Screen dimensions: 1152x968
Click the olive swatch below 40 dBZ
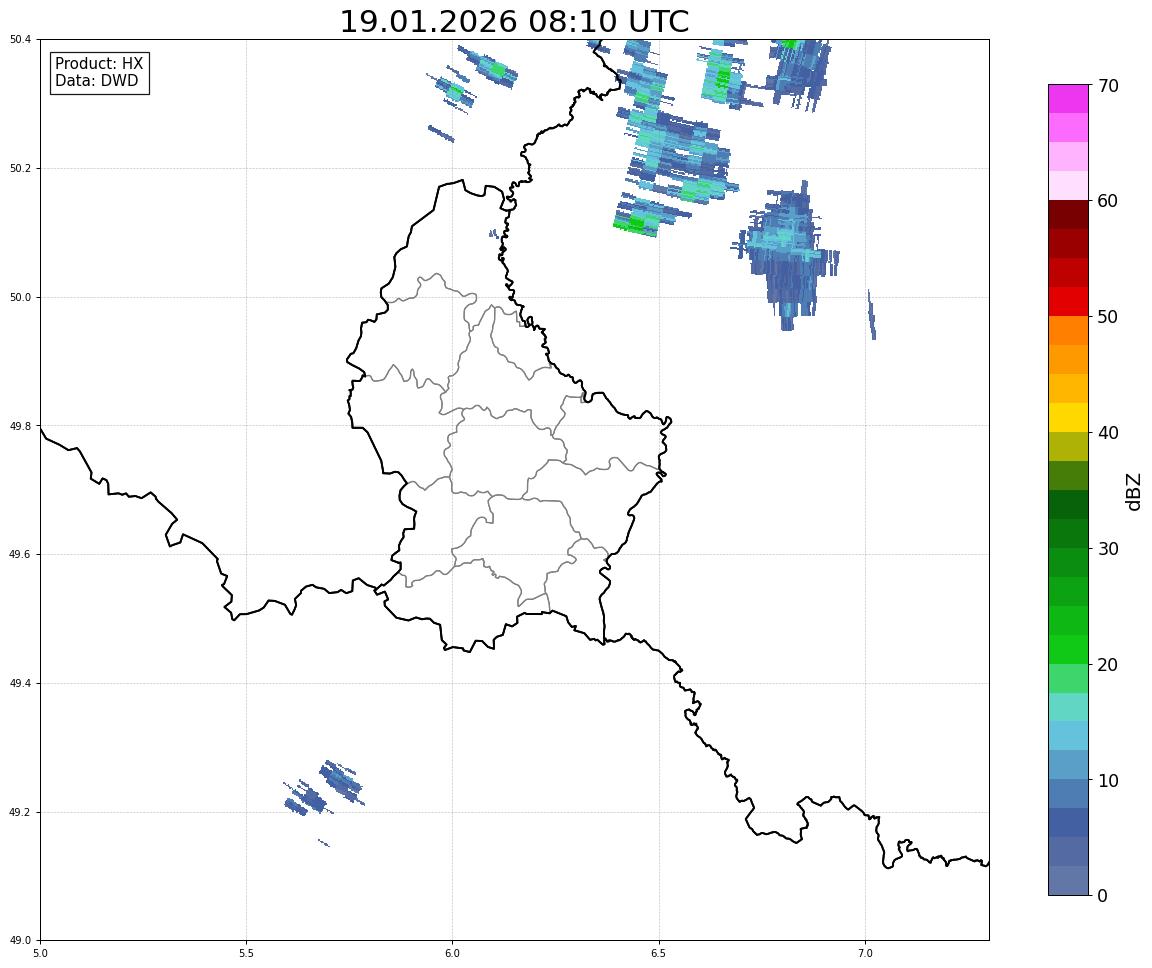point(1068,447)
